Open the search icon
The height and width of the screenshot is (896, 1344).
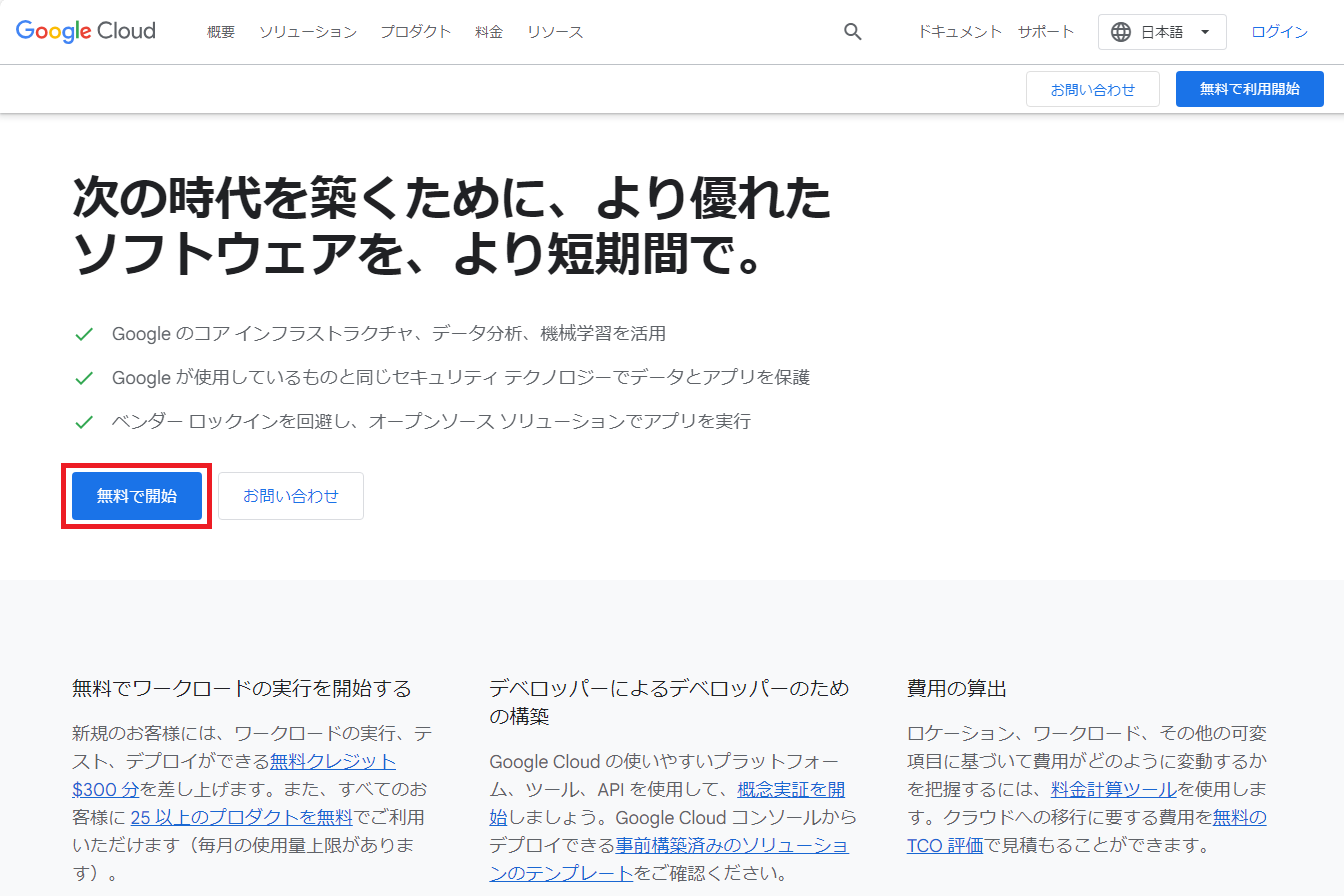[x=852, y=31]
